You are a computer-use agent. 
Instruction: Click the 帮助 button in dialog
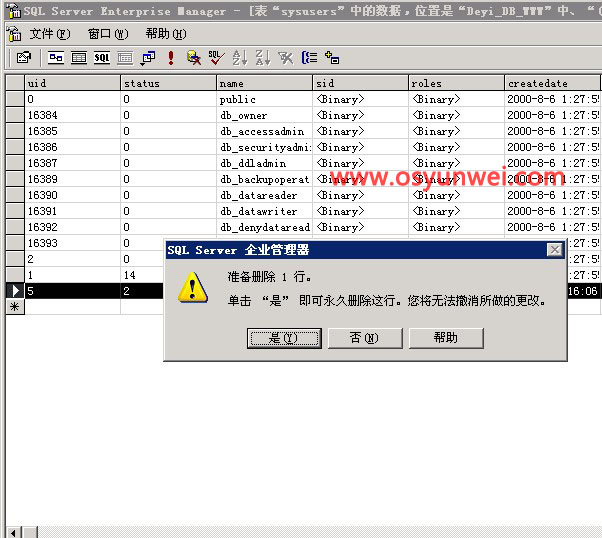[447, 338]
